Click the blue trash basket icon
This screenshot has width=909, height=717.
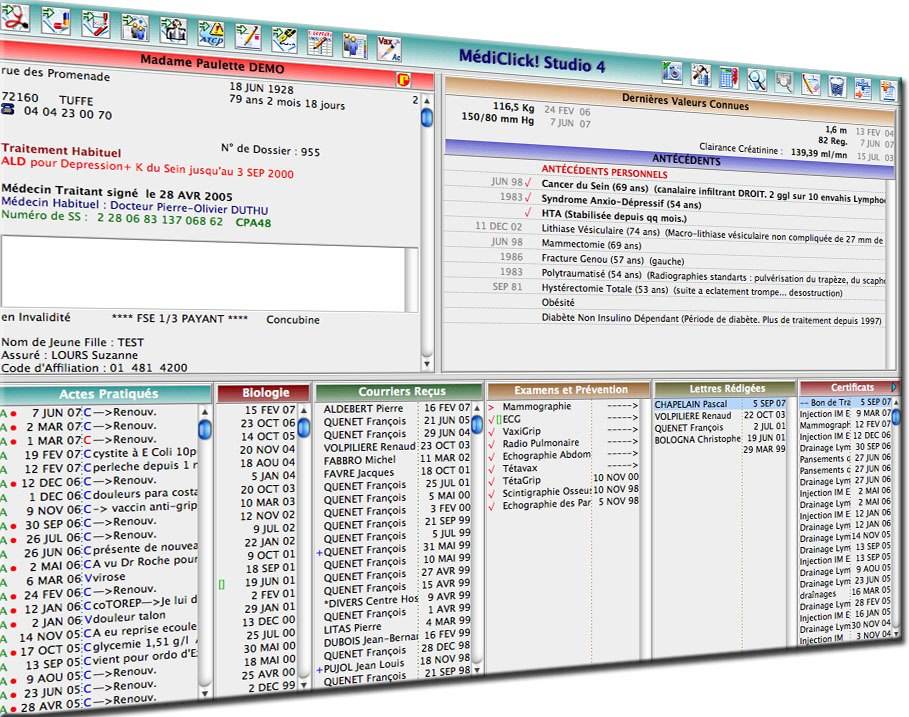click(x=837, y=87)
